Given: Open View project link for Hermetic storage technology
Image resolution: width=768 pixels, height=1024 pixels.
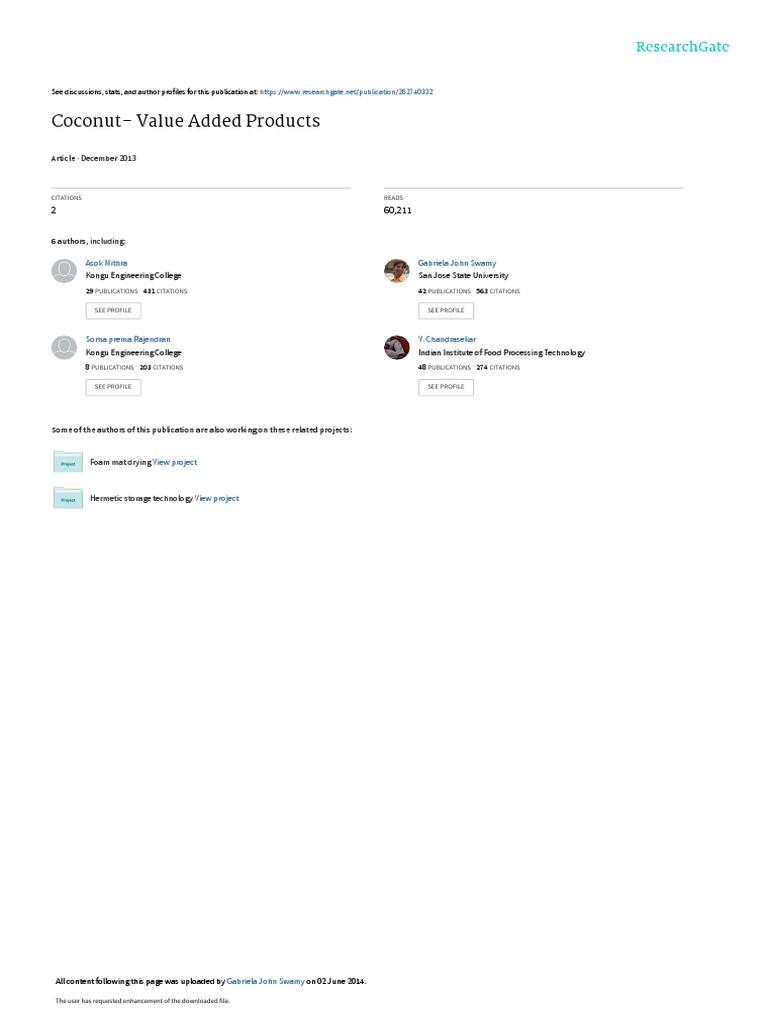Looking at the screenshot, I should coord(217,498).
